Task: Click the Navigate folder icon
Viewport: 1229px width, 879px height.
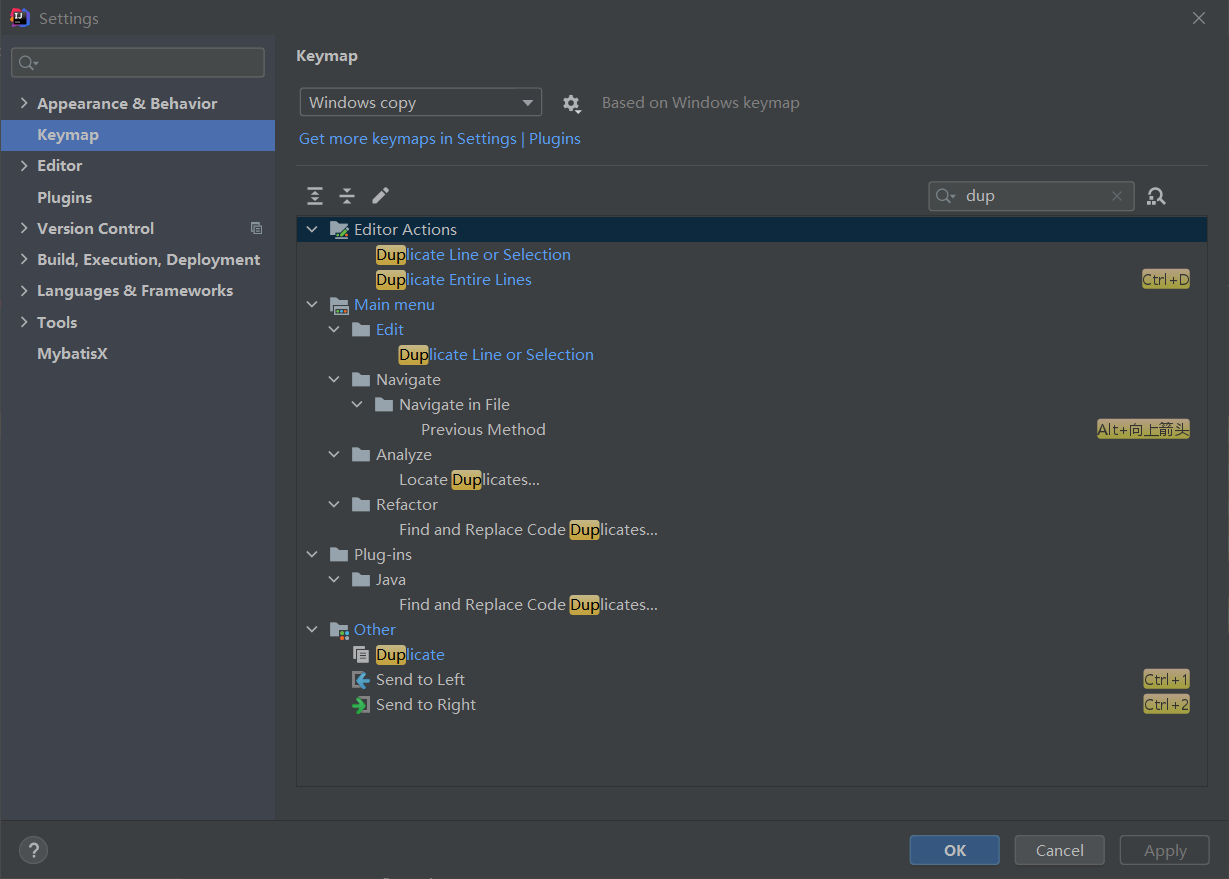Action: pyautogui.click(x=361, y=379)
